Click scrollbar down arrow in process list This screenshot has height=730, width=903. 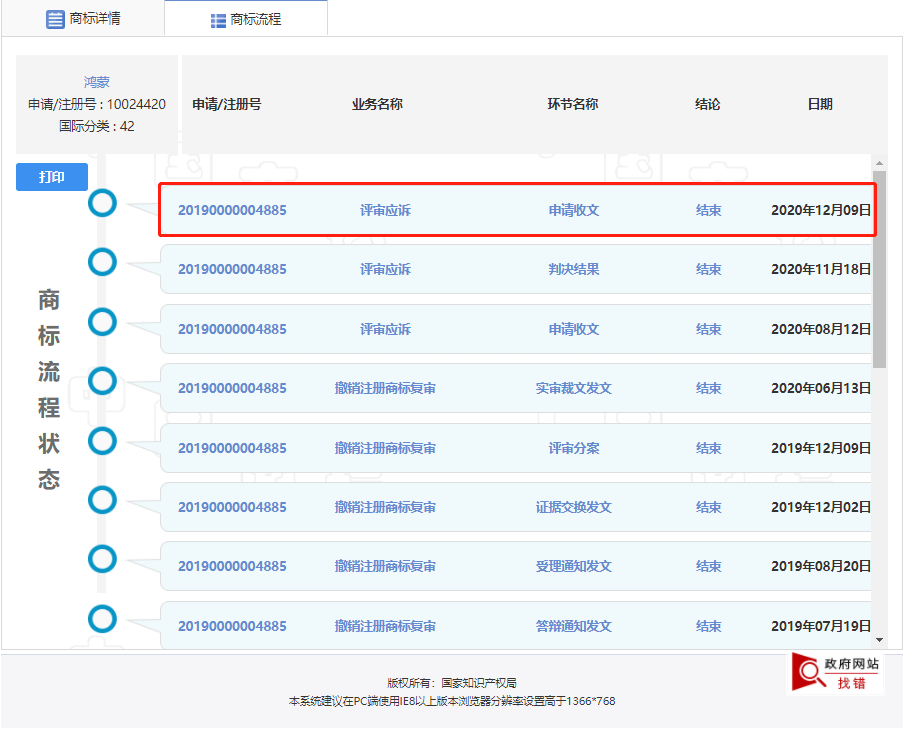click(879, 640)
